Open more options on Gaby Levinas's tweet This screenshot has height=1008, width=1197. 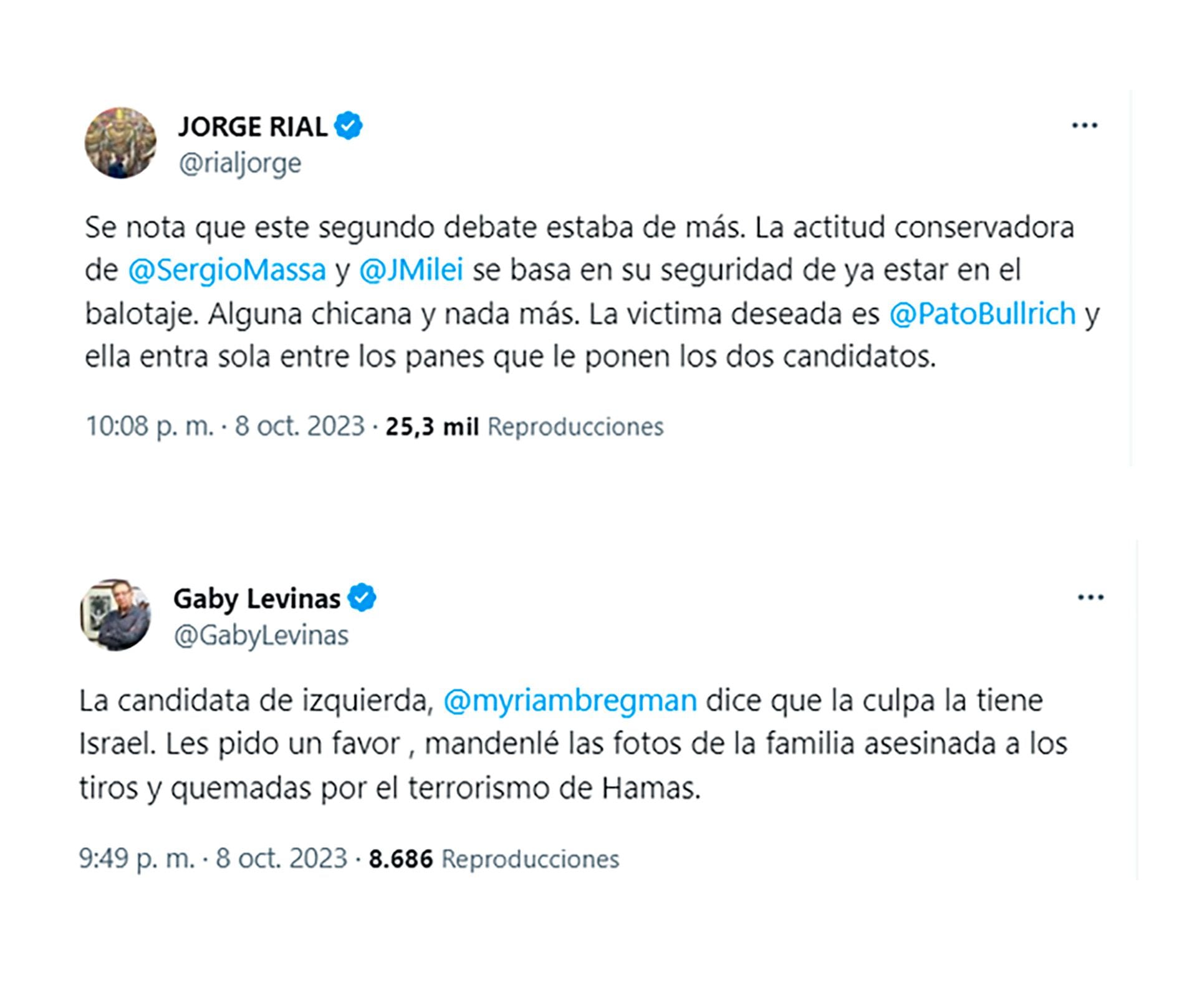point(1090,598)
